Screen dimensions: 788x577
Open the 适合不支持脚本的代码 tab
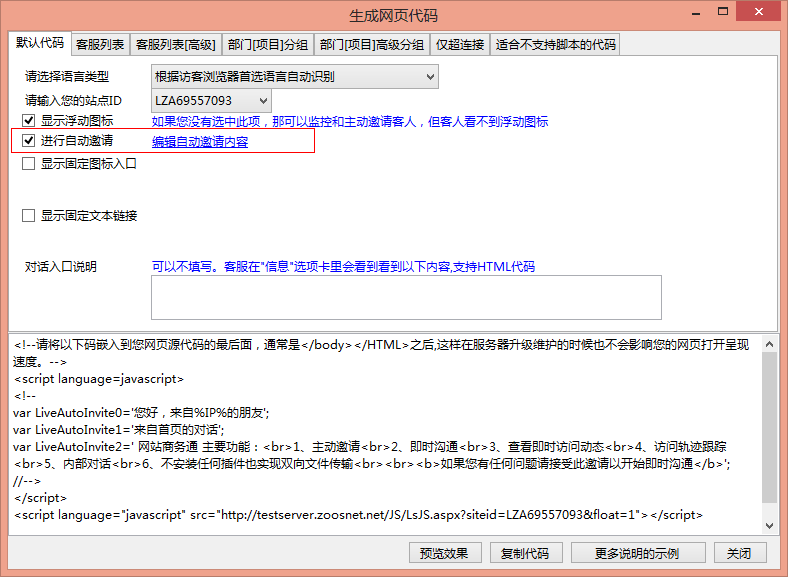pos(556,45)
